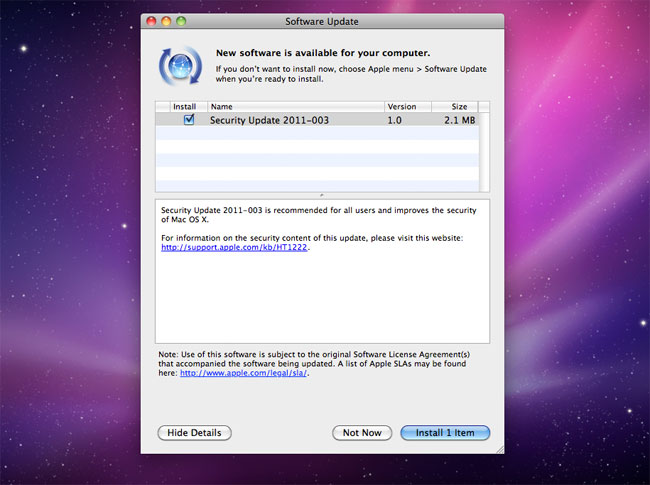Click the update list vertical scrollbar
The height and width of the screenshot is (485, 650).
(485, 150)
